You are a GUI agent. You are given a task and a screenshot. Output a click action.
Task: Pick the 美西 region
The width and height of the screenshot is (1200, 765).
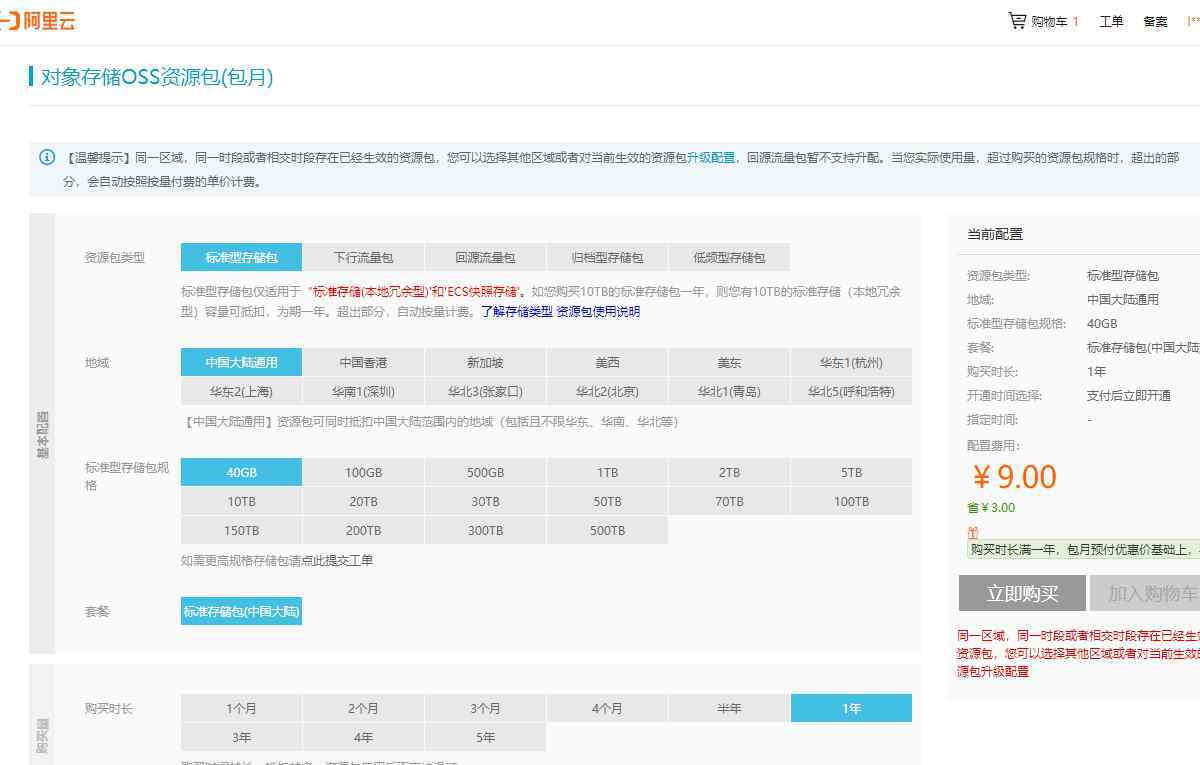pos(607,362)
